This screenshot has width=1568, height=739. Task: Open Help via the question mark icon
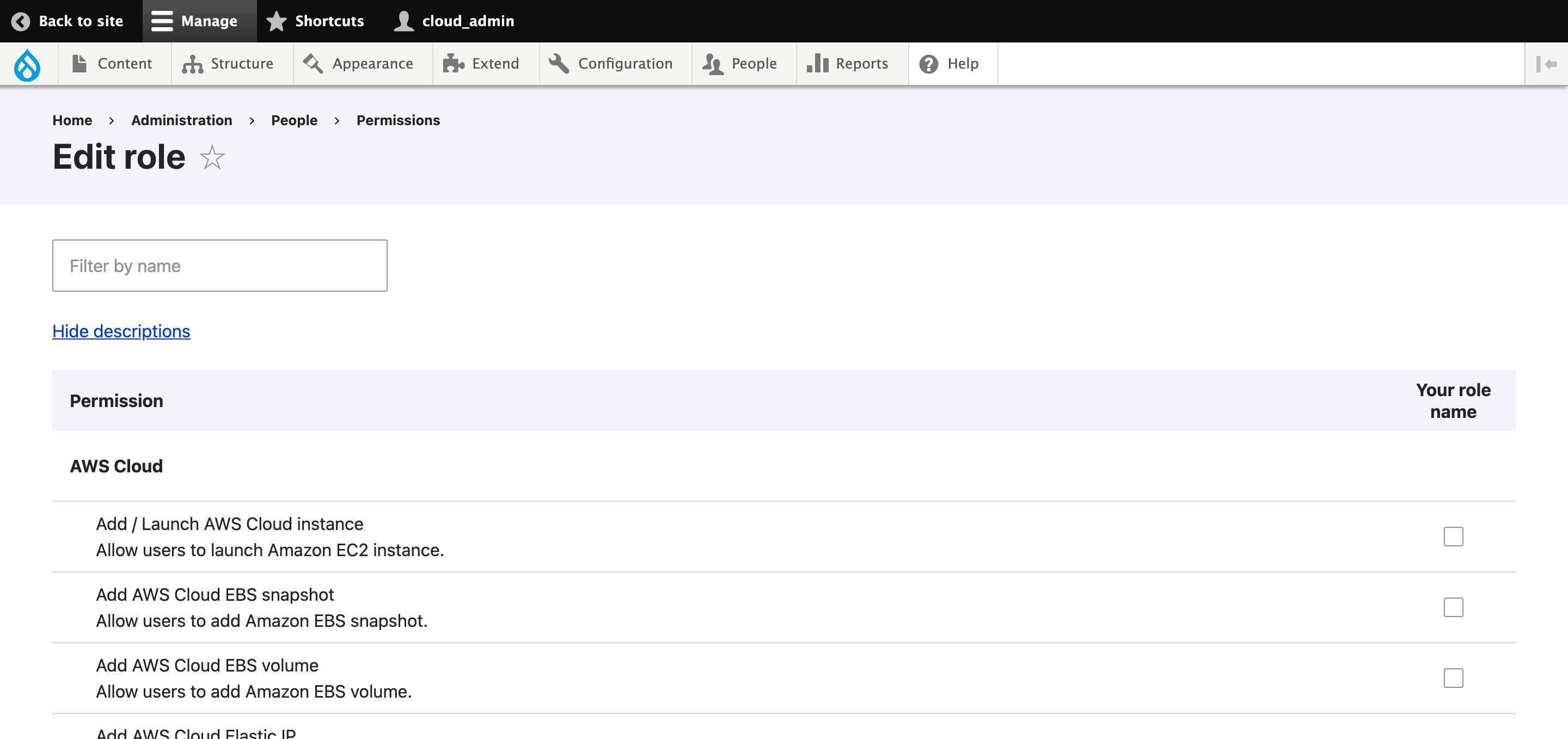pyautogui.click(x=928, y=64)
